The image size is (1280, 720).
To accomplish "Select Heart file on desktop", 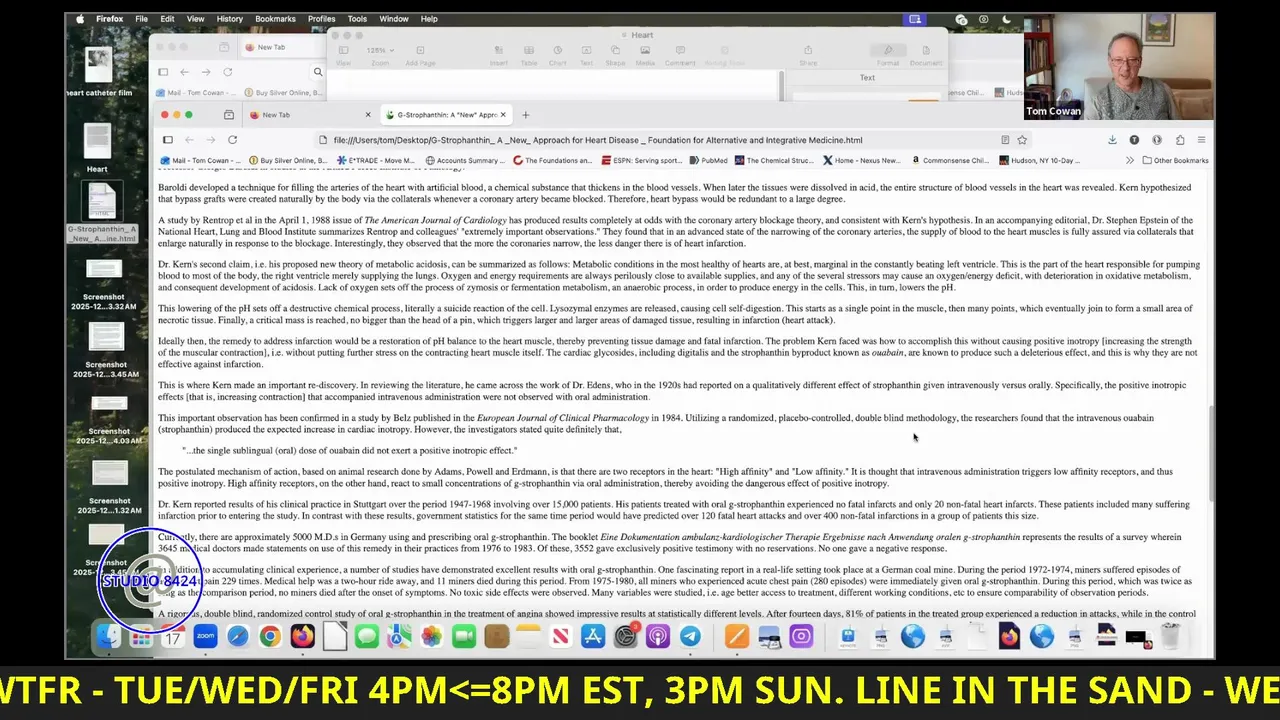I will [97, 148].
